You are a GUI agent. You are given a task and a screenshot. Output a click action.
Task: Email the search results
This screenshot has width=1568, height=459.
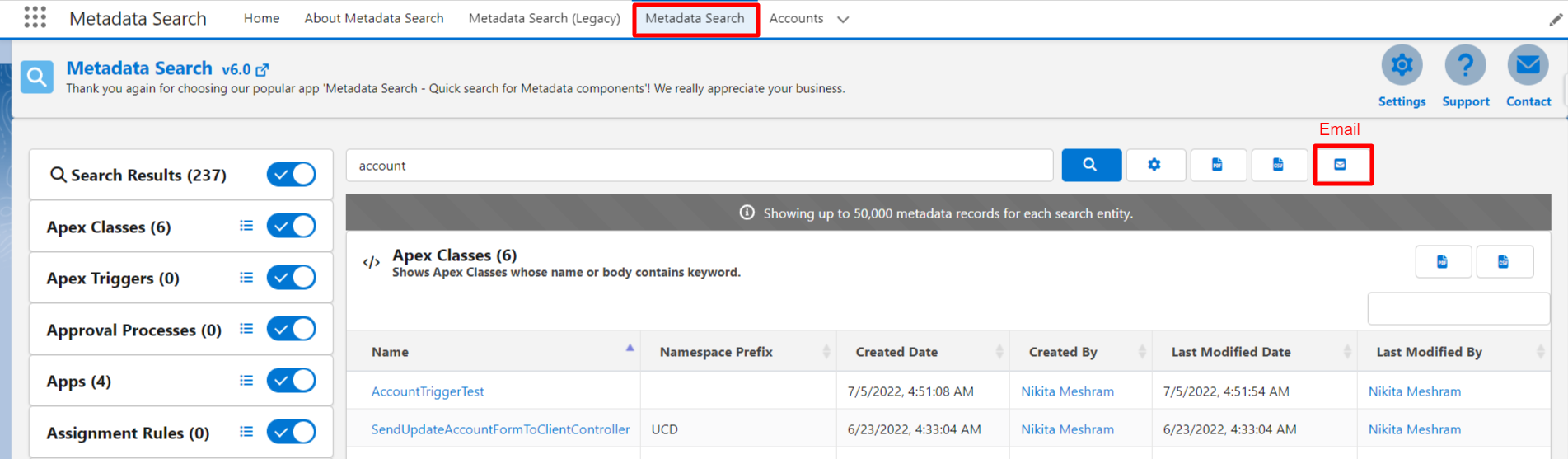(1341, 165)
